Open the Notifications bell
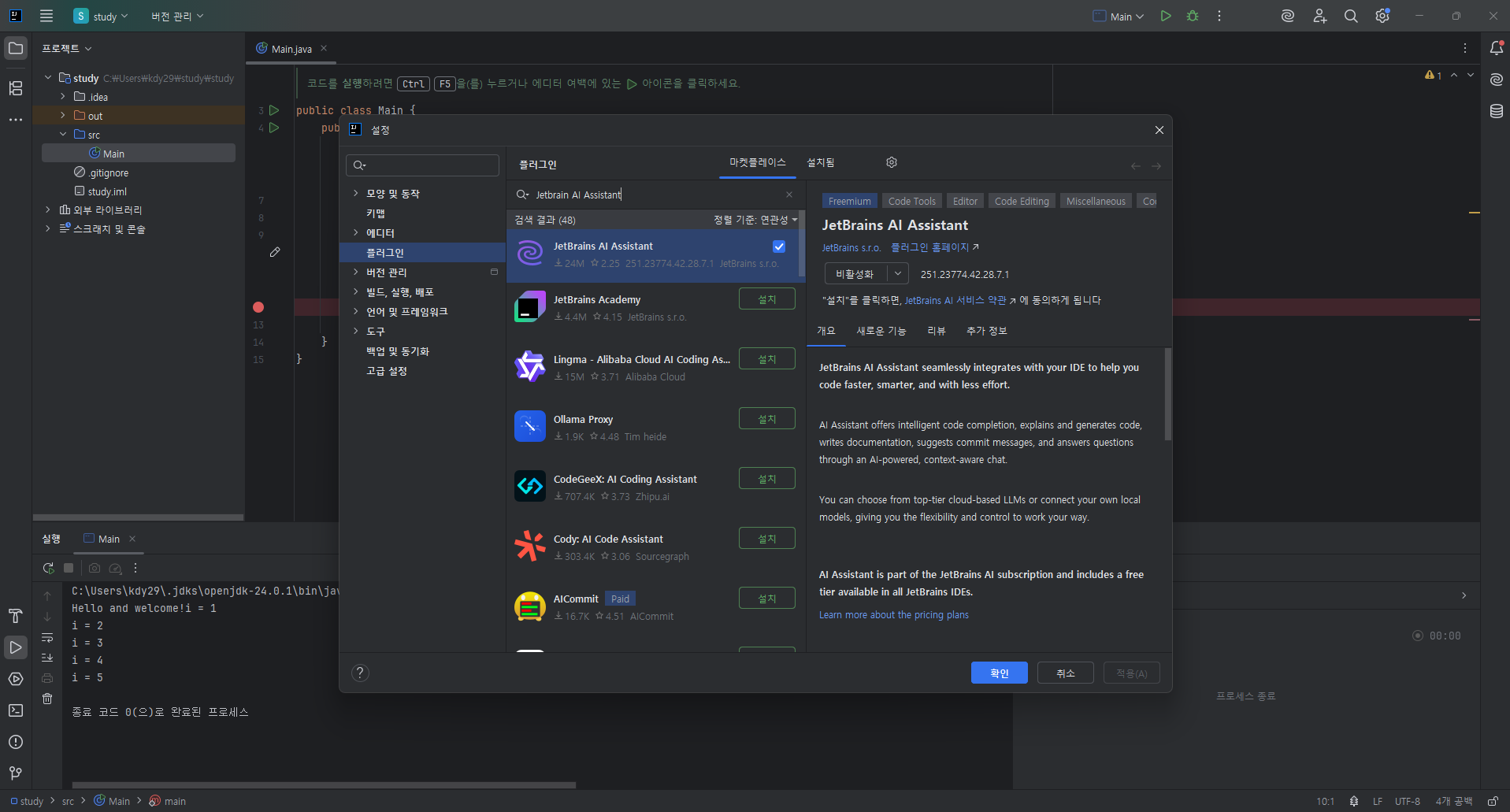This screenshot has height=812, width=1510. tap(1497, 48)
